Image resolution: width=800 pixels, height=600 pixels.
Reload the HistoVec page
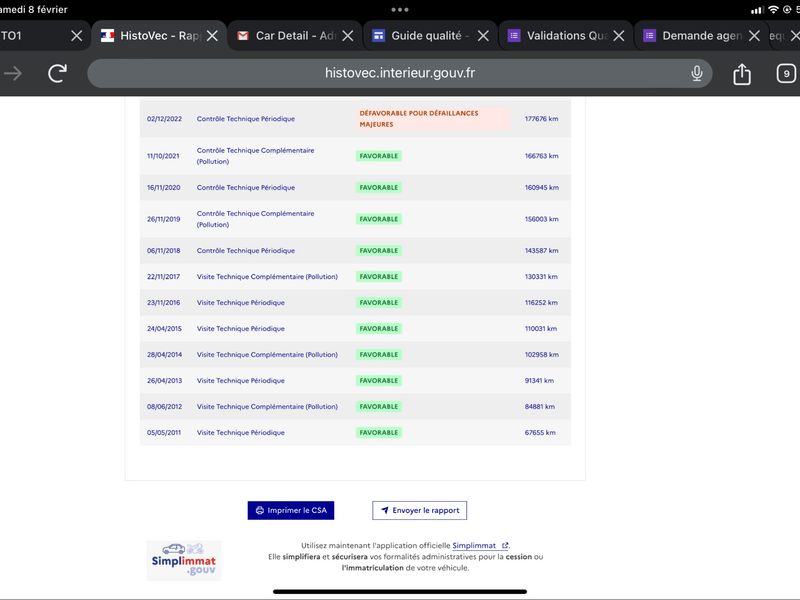click(57, 73)
